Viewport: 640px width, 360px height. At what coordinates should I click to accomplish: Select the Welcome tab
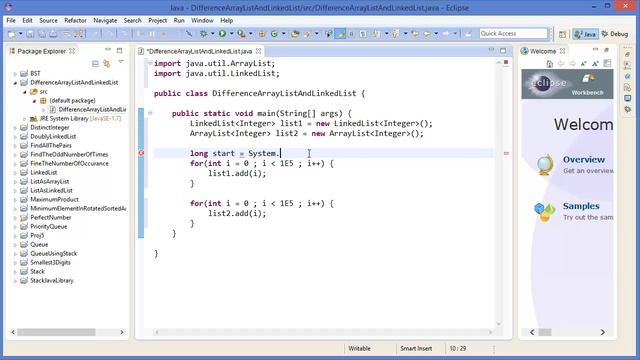(542, 51)
